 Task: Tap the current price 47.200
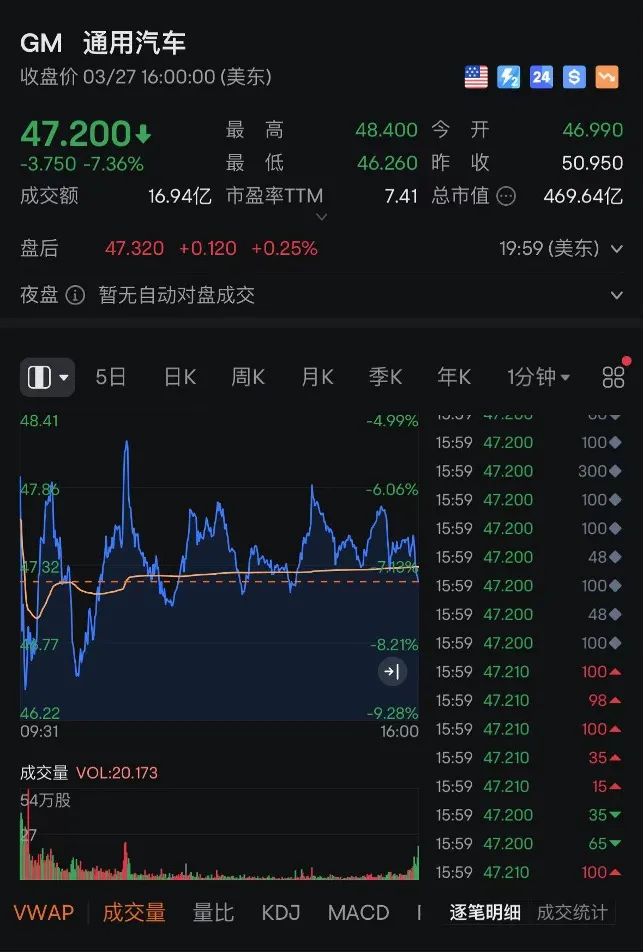coord(76,134)
